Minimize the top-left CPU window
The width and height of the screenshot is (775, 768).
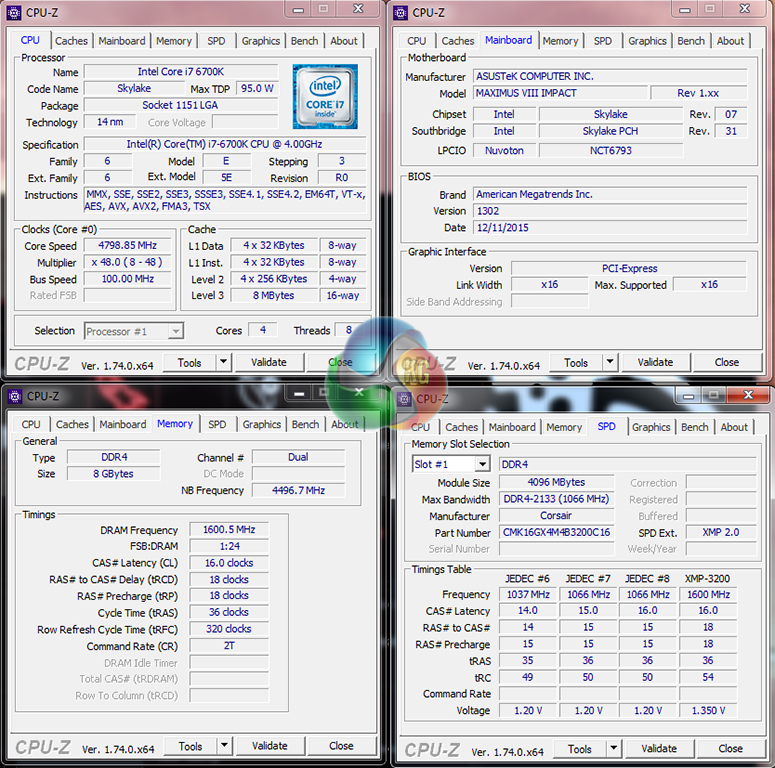click(298, 9)
